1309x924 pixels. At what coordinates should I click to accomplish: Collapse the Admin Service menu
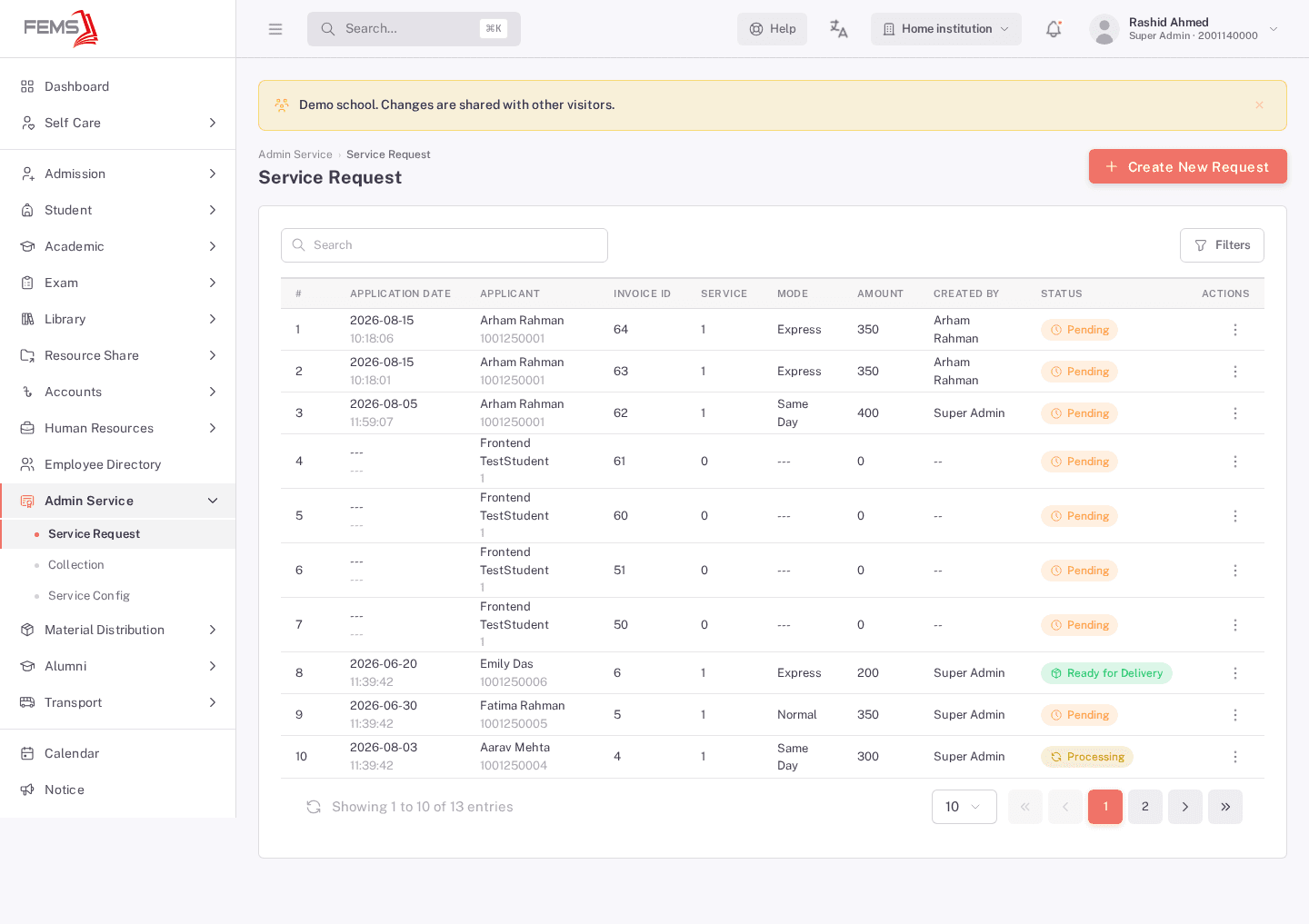118,501
